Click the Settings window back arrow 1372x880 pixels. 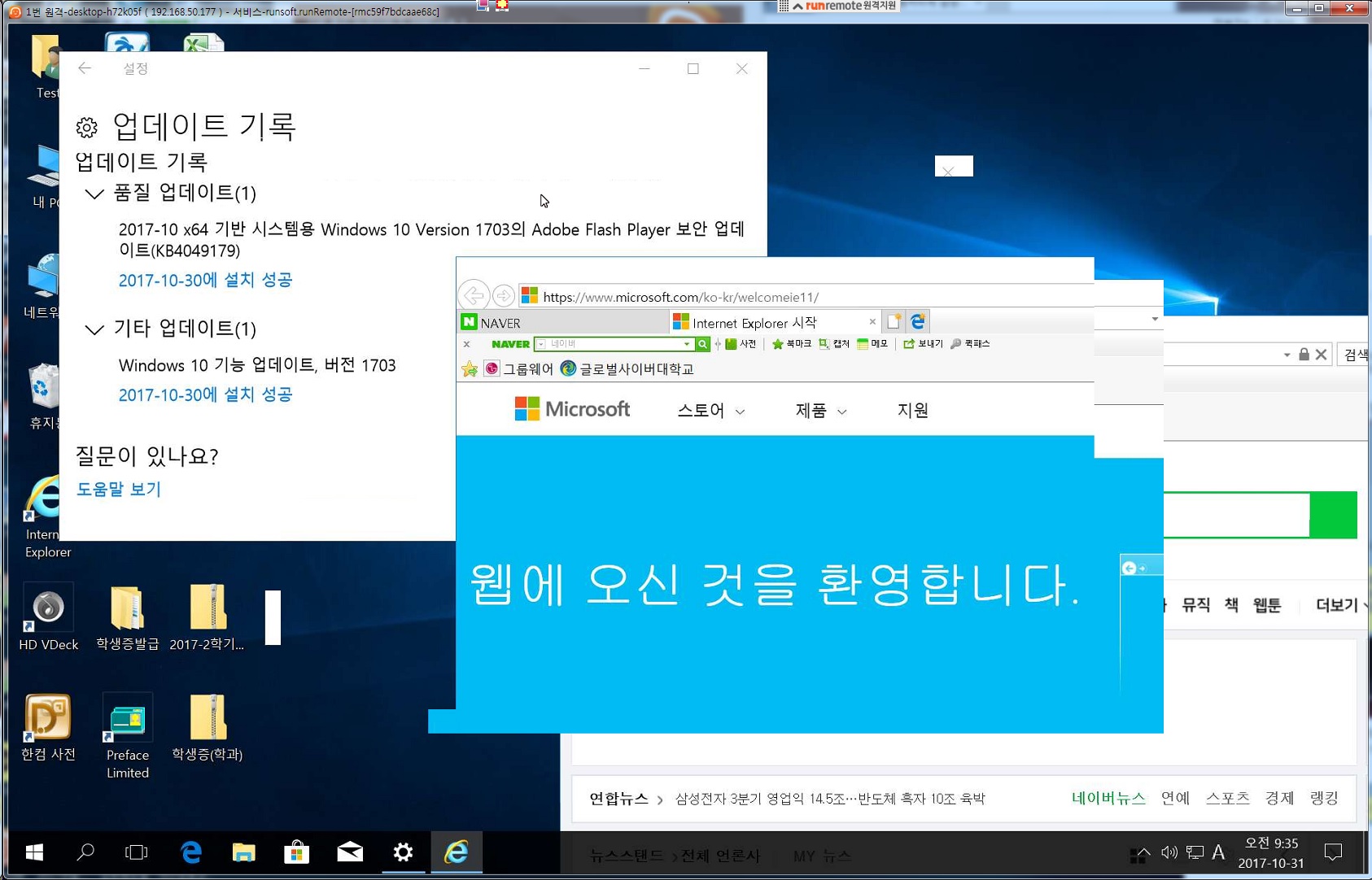pyautogui.click(x=85, y=68)
